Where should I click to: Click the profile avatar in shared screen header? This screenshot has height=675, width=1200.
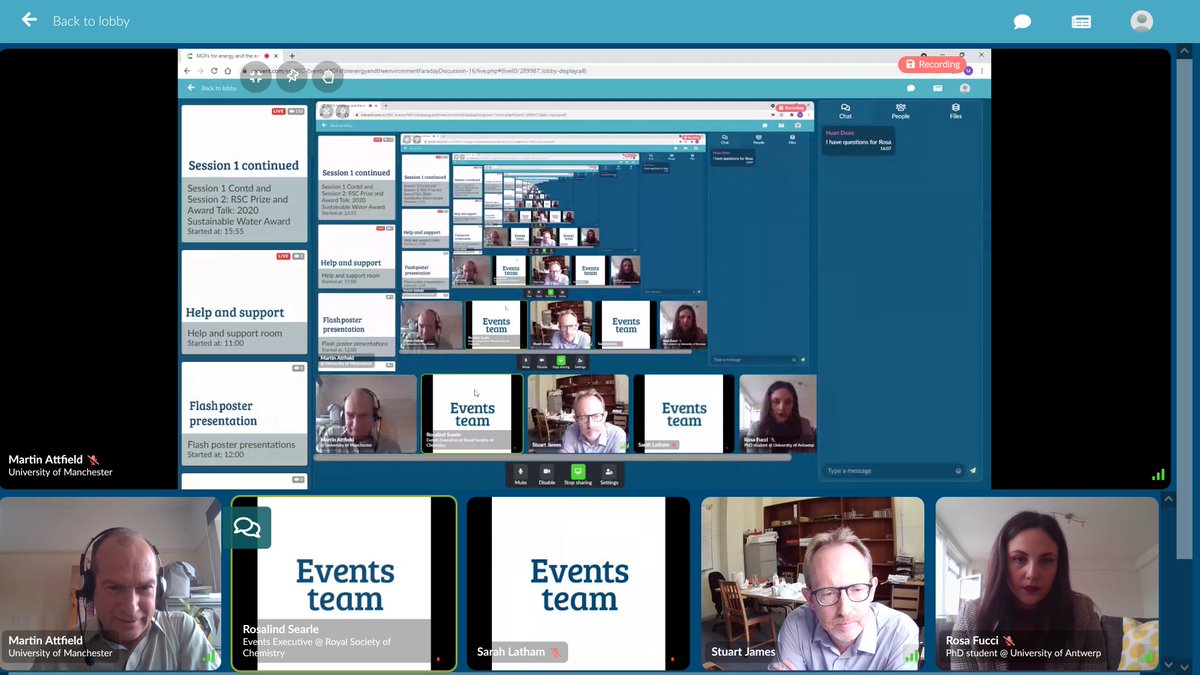point(965,88)
